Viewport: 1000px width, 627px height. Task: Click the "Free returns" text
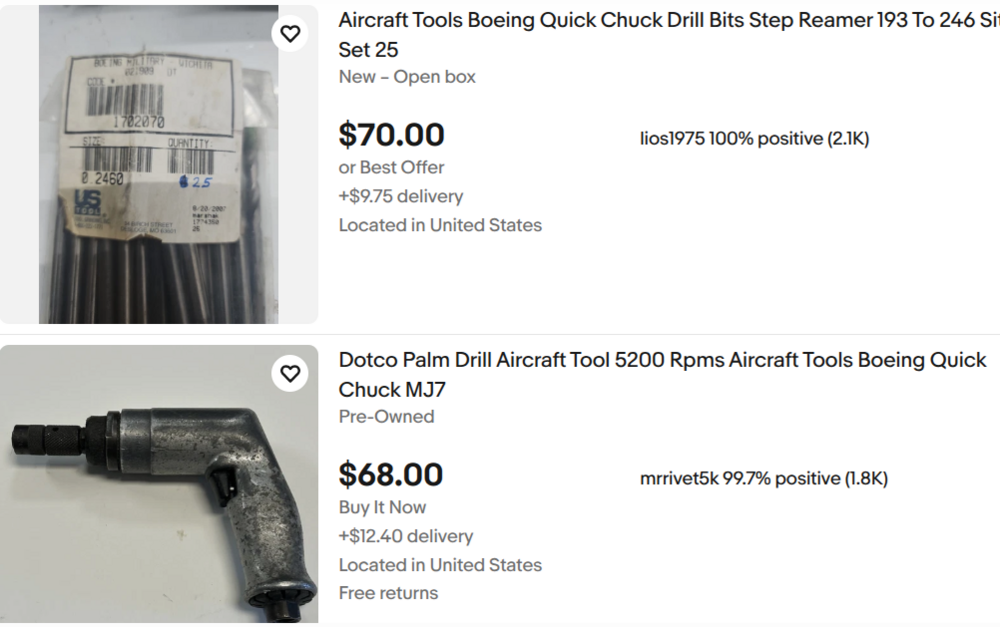(388, 593)
